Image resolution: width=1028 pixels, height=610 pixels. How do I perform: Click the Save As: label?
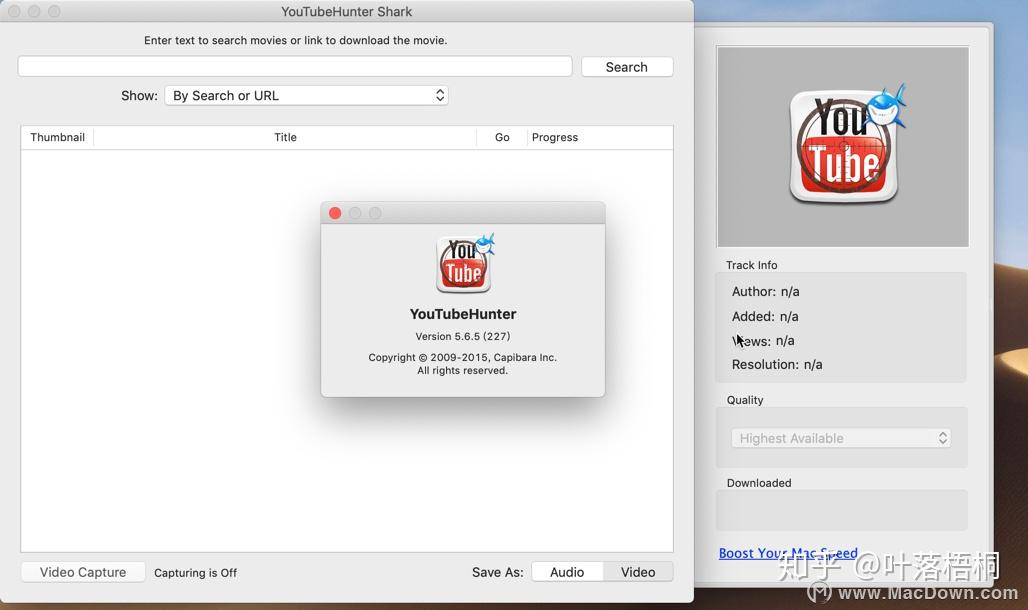[x=498, y=572]
